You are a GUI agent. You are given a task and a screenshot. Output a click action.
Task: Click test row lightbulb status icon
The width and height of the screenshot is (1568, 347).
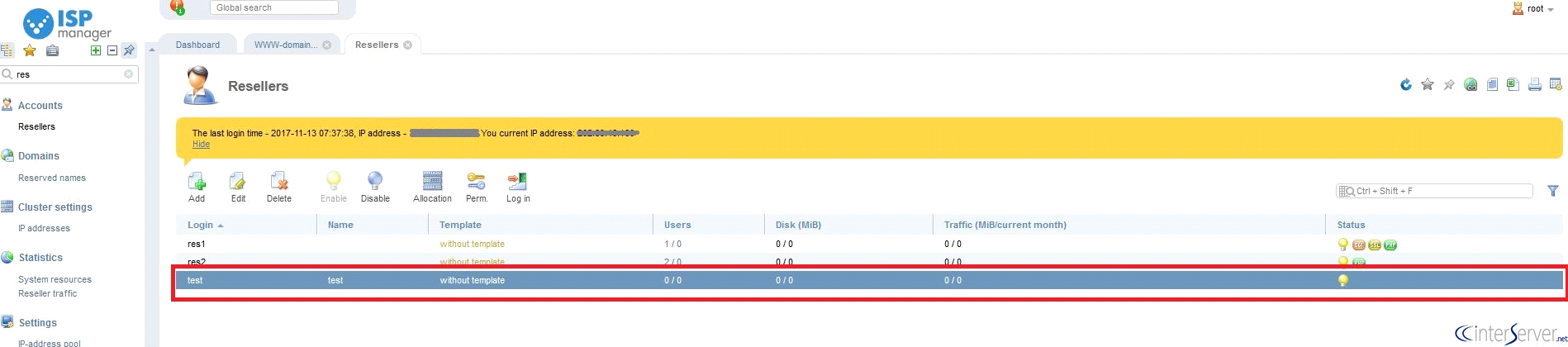(1343, 281)
